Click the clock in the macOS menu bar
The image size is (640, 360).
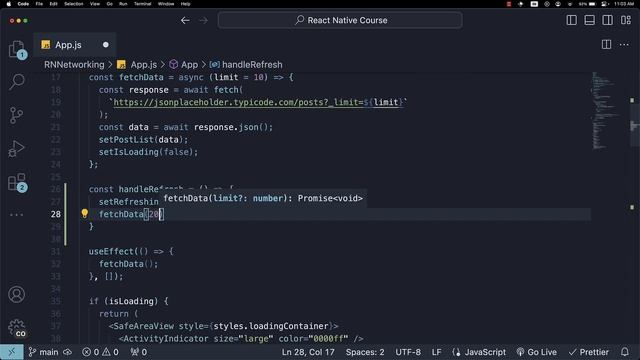pyautogui.click(x=624, y=4)
